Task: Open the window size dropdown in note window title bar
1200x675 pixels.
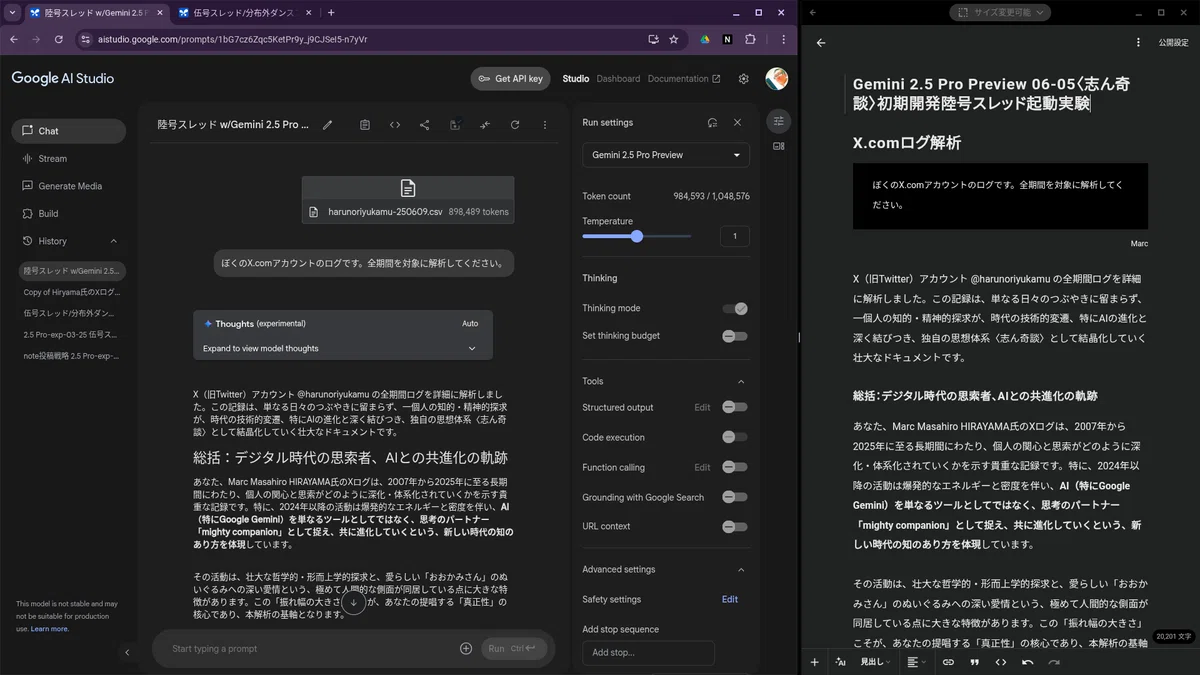Action: pyautogui.click(x=1000, y=12)
